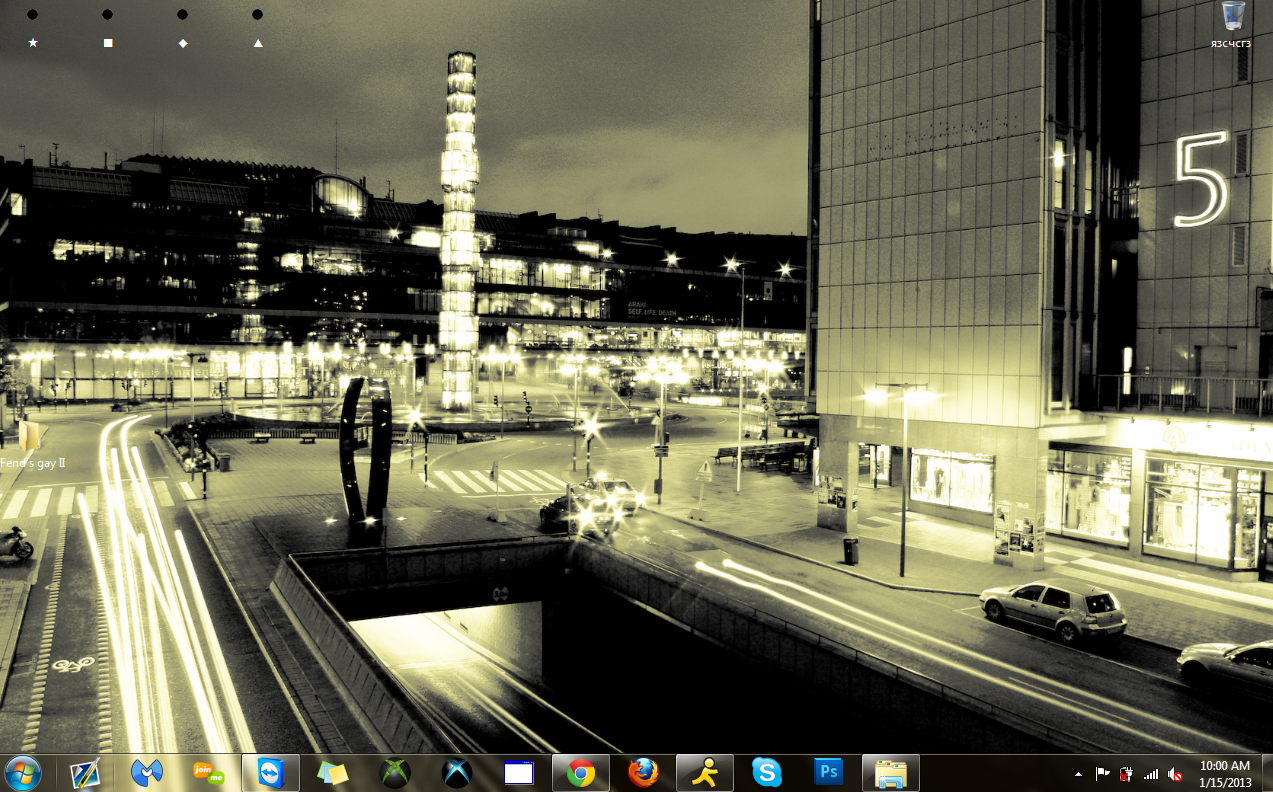The image size is (1273, 792).
Task: Open the blank window icon on taskbar
Action: 519,773
